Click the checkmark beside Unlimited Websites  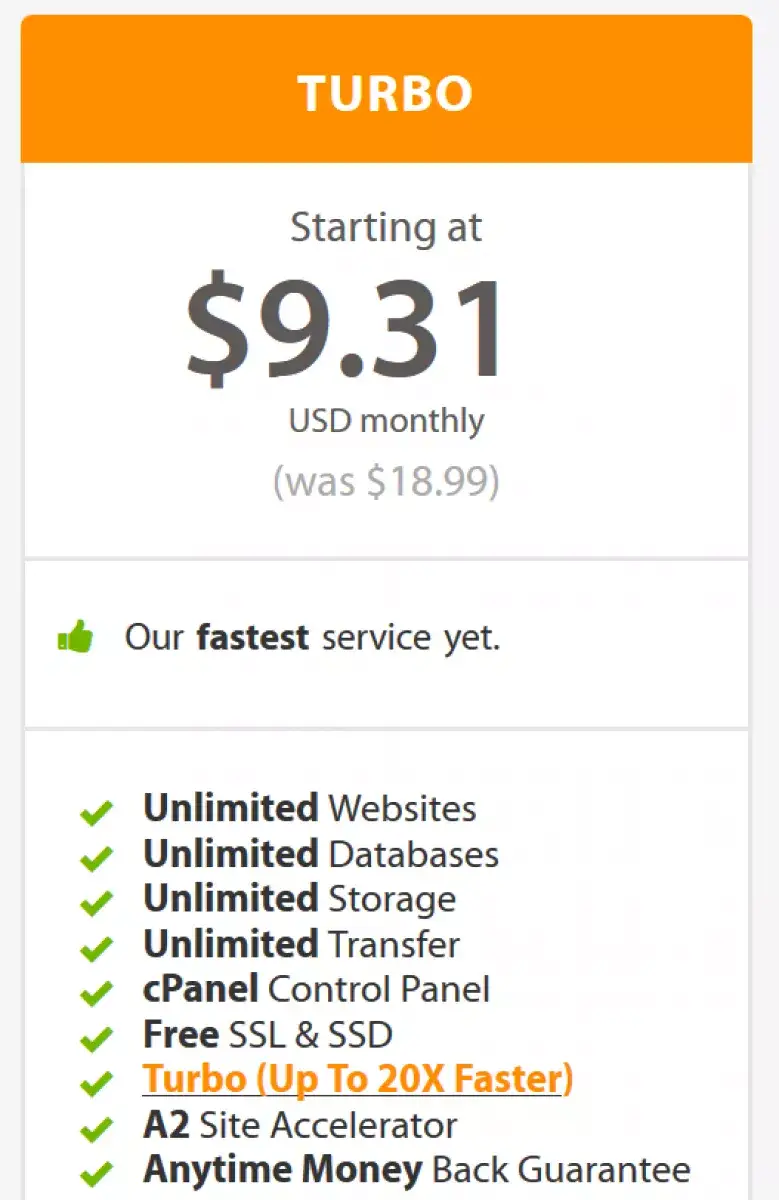[96, 813]
